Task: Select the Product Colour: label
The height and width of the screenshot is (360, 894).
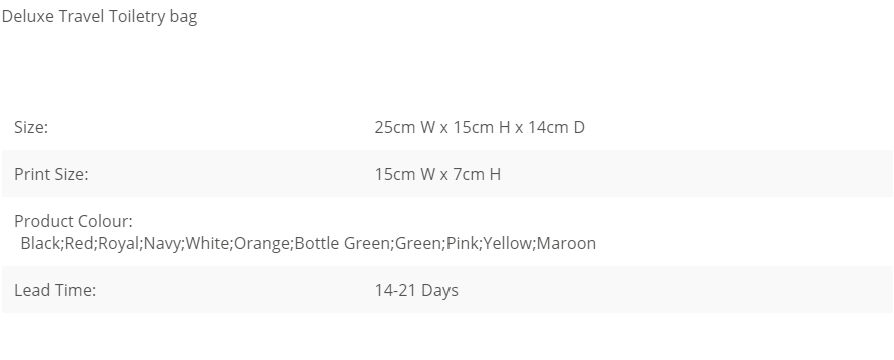Action: tap(73, 221)
